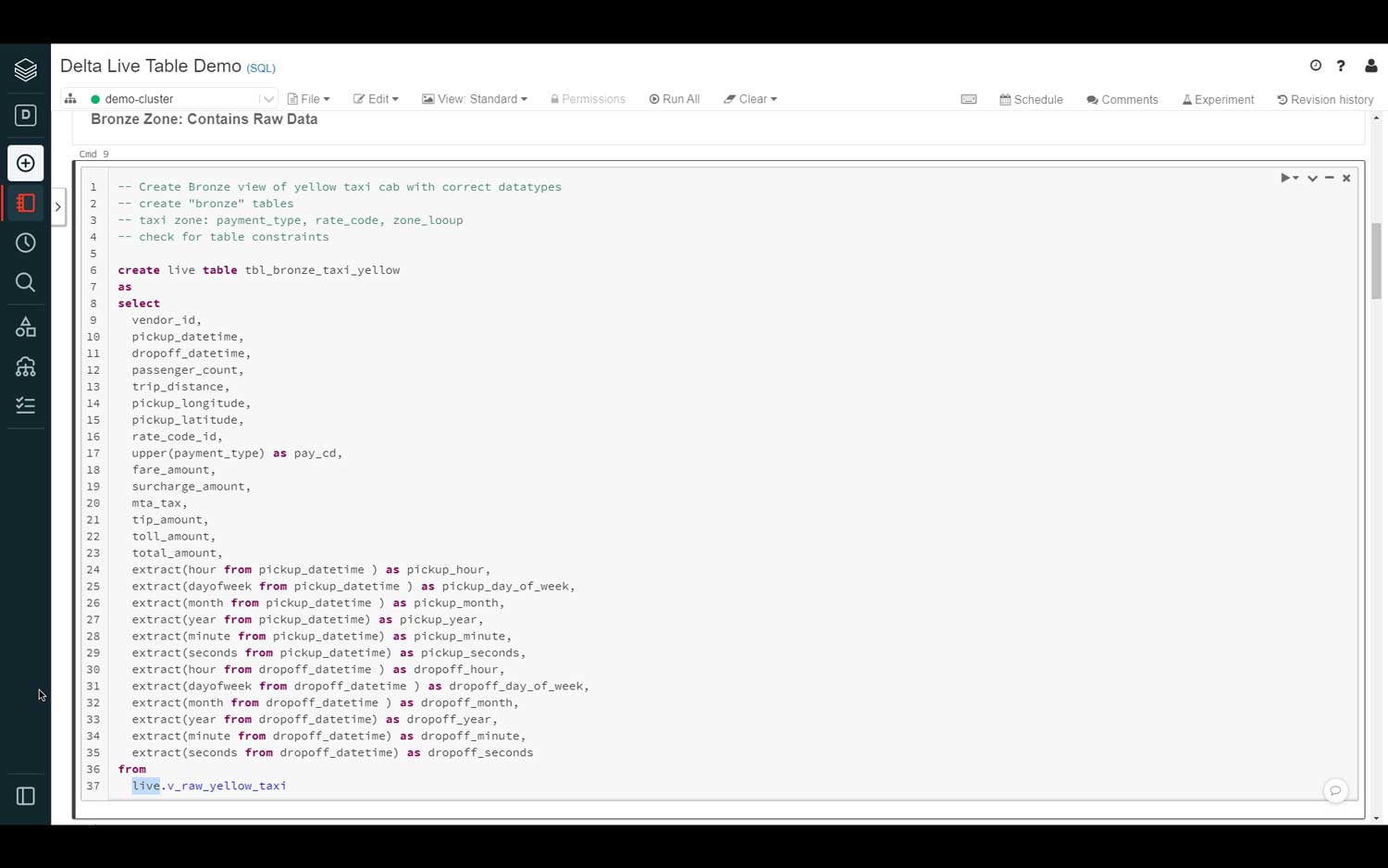Click the line ending in dropoff_seconds
Screen dimensions: 1388x868
[332, 753]
